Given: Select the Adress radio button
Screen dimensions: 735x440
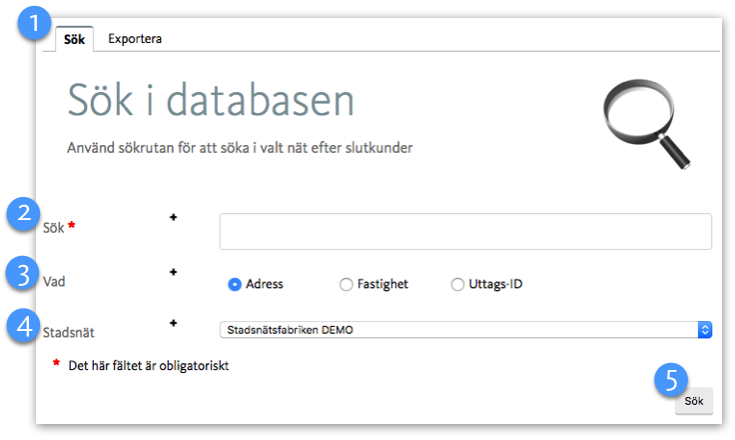Looking at the screenshot, I should 235,284.
